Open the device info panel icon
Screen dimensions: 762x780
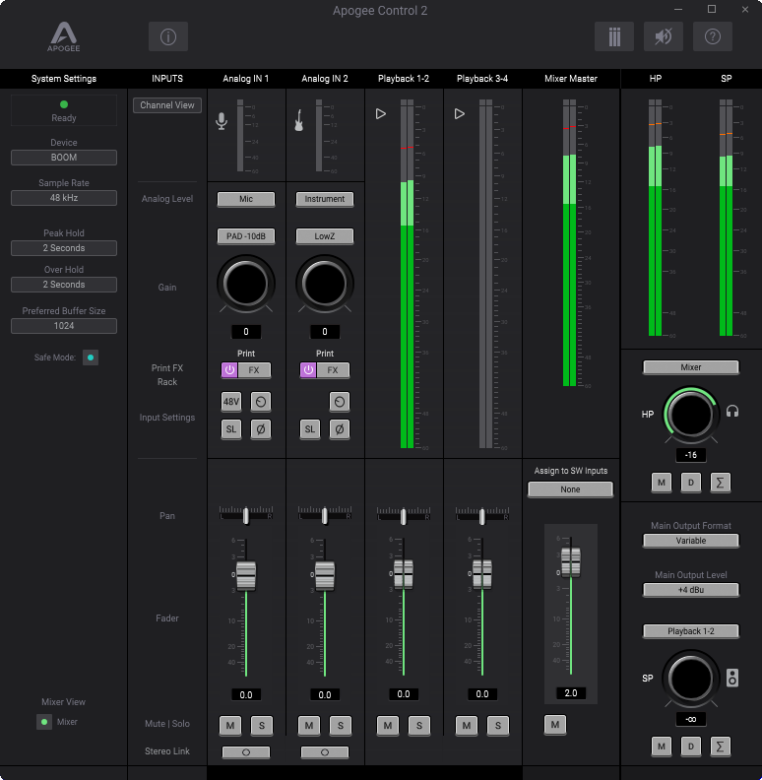tap(168, 37)
